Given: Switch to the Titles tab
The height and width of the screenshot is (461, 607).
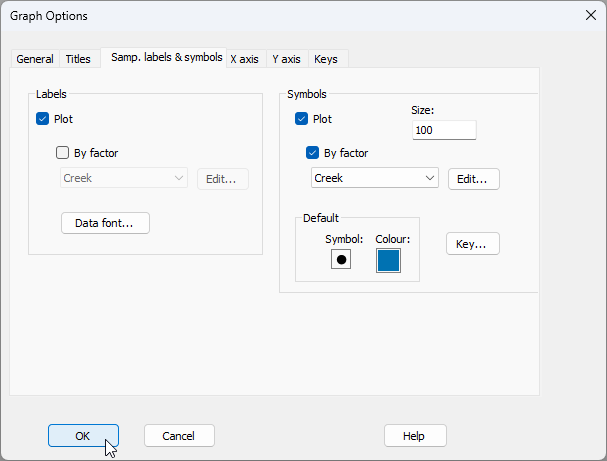Looking at the screenshot, I should [78, 59].
